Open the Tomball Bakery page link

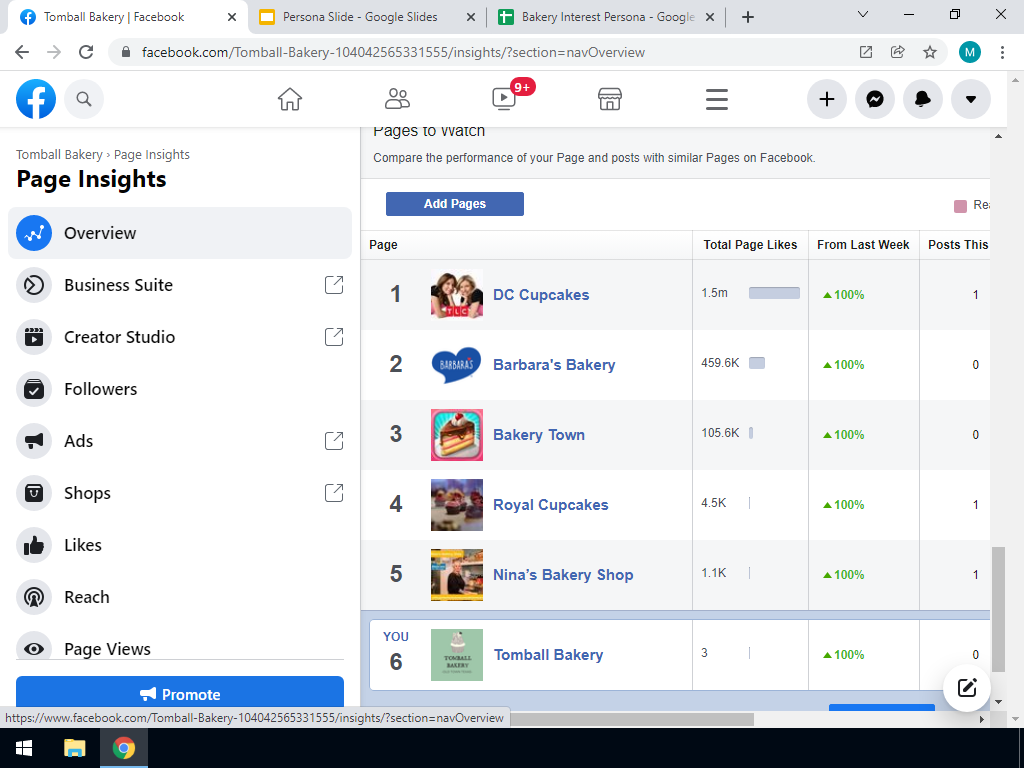tap(549, 654)
